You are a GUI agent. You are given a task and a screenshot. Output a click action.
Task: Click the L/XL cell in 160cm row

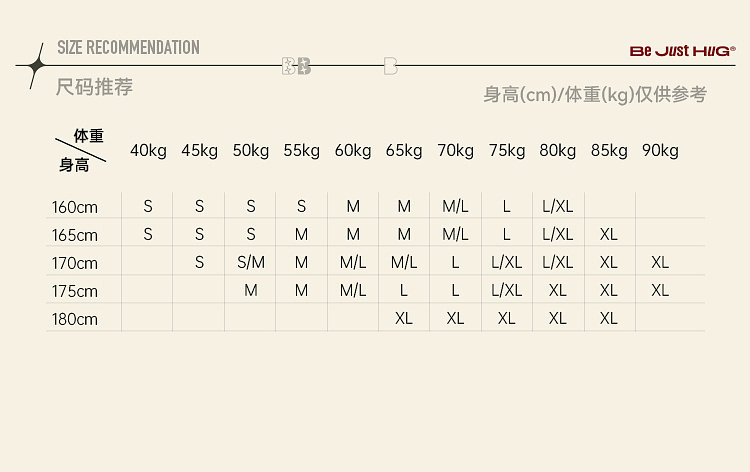coord(557,207)
